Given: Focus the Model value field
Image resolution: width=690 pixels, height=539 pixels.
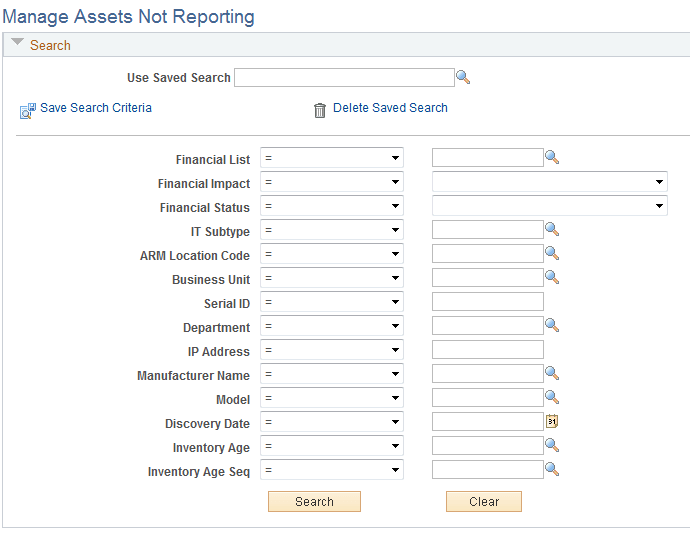Looking at the screenshot, I should 488,398.
